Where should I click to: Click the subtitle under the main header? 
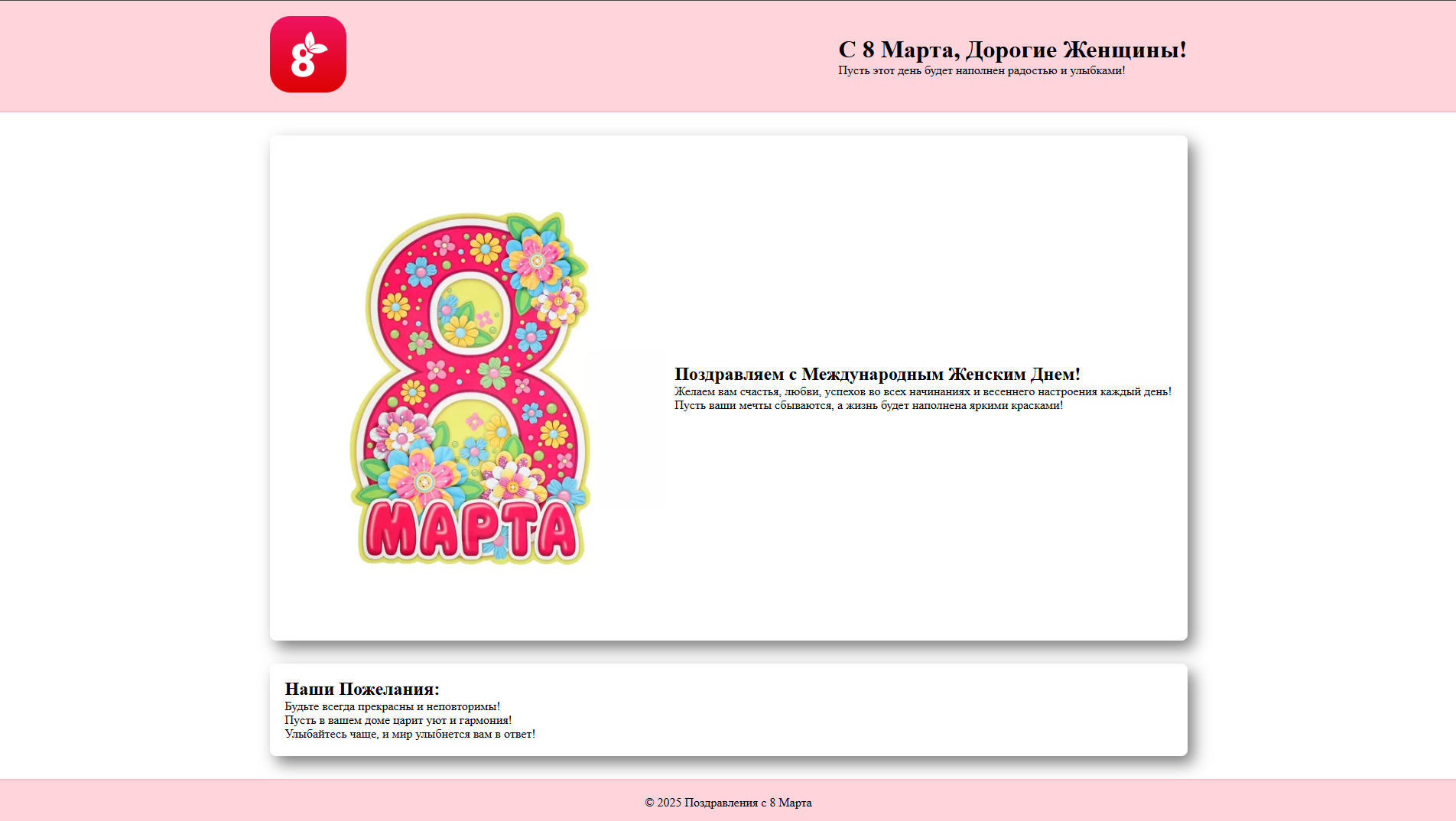[x=981, y=70]
